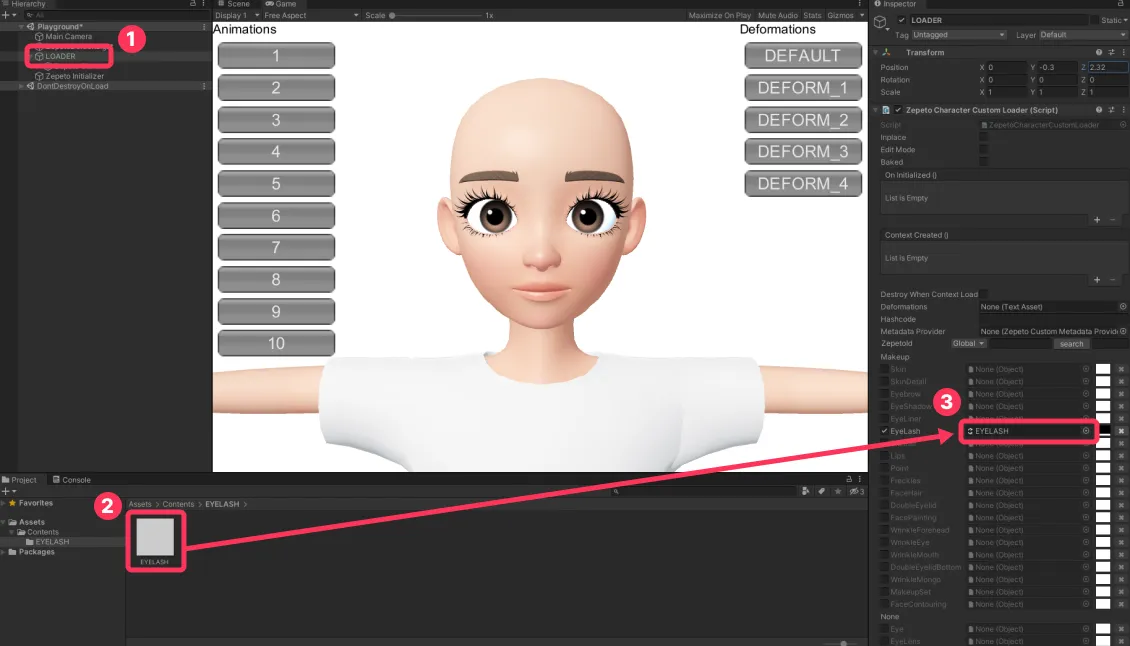The width and height of the screenshot is (1130, 646).
Task: Open the Layer Default dropdown
Action: (1082, 35)
